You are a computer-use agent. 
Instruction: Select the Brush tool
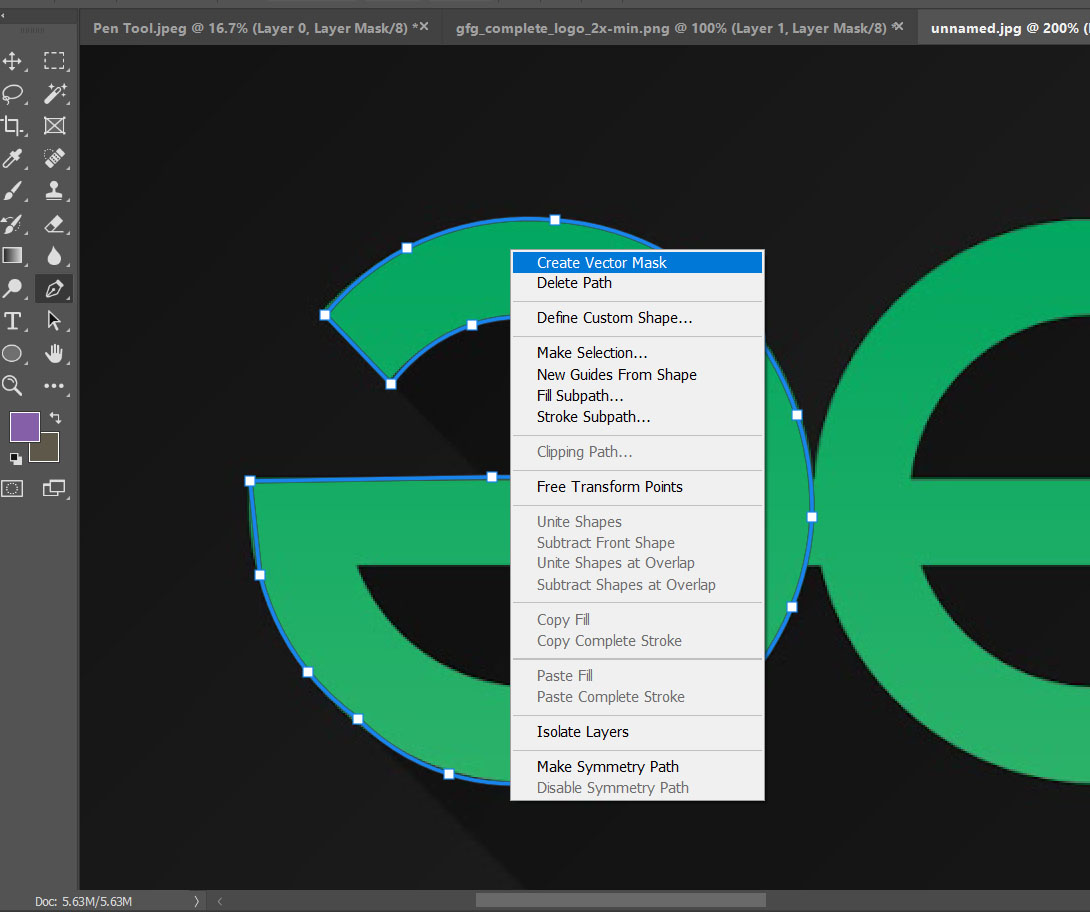point(13,190)
